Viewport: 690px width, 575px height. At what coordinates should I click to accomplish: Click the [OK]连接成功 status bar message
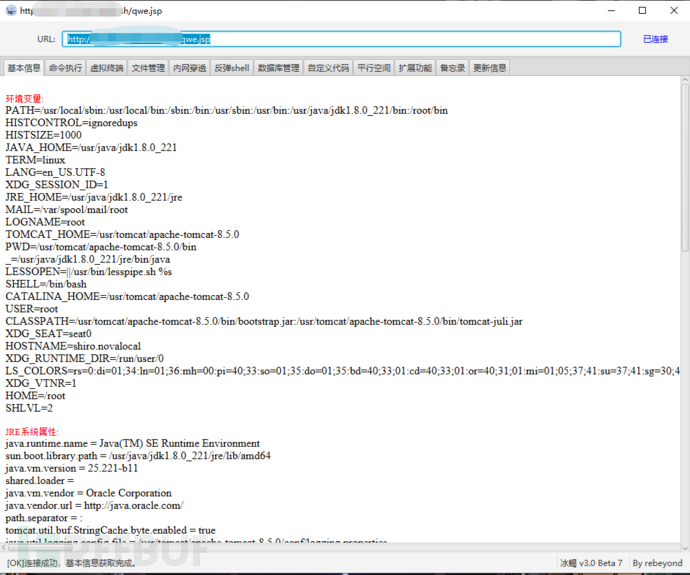coord(71,563)
